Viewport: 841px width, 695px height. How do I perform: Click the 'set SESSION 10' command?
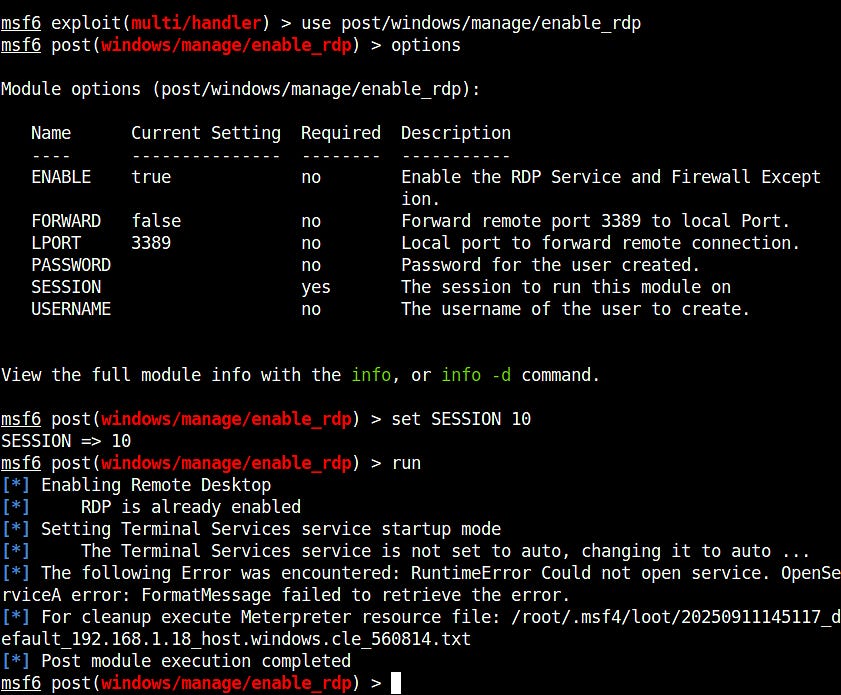click(x=461, y=419)
